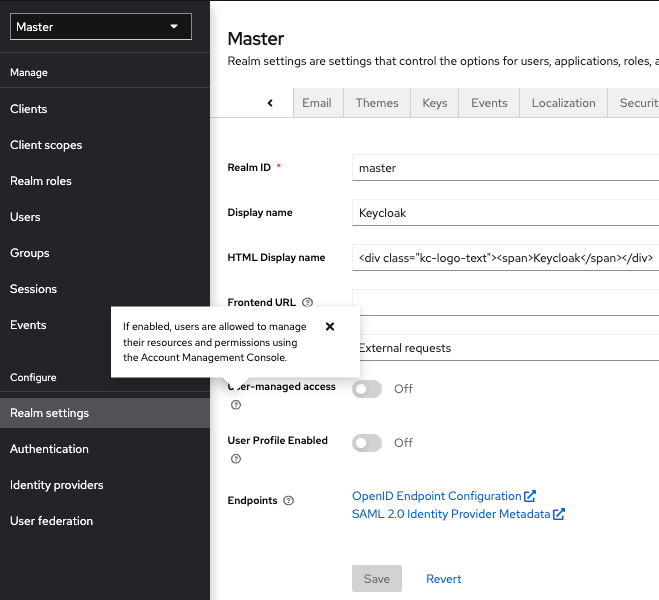Toggle the User-managed access switch
Viewport: 659px width, 600px height.
[x=367, y=389]
